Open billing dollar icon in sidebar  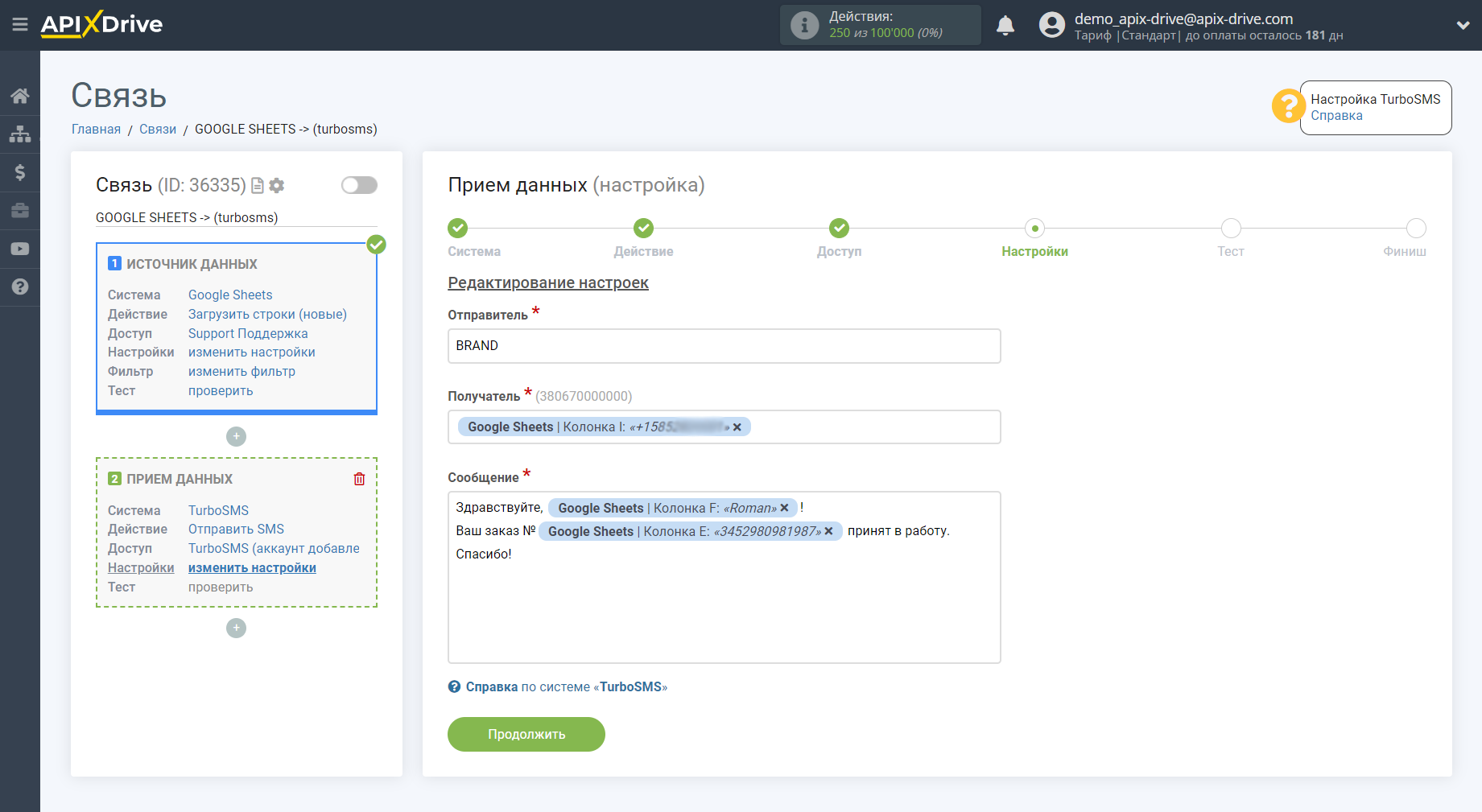[20, 172]
